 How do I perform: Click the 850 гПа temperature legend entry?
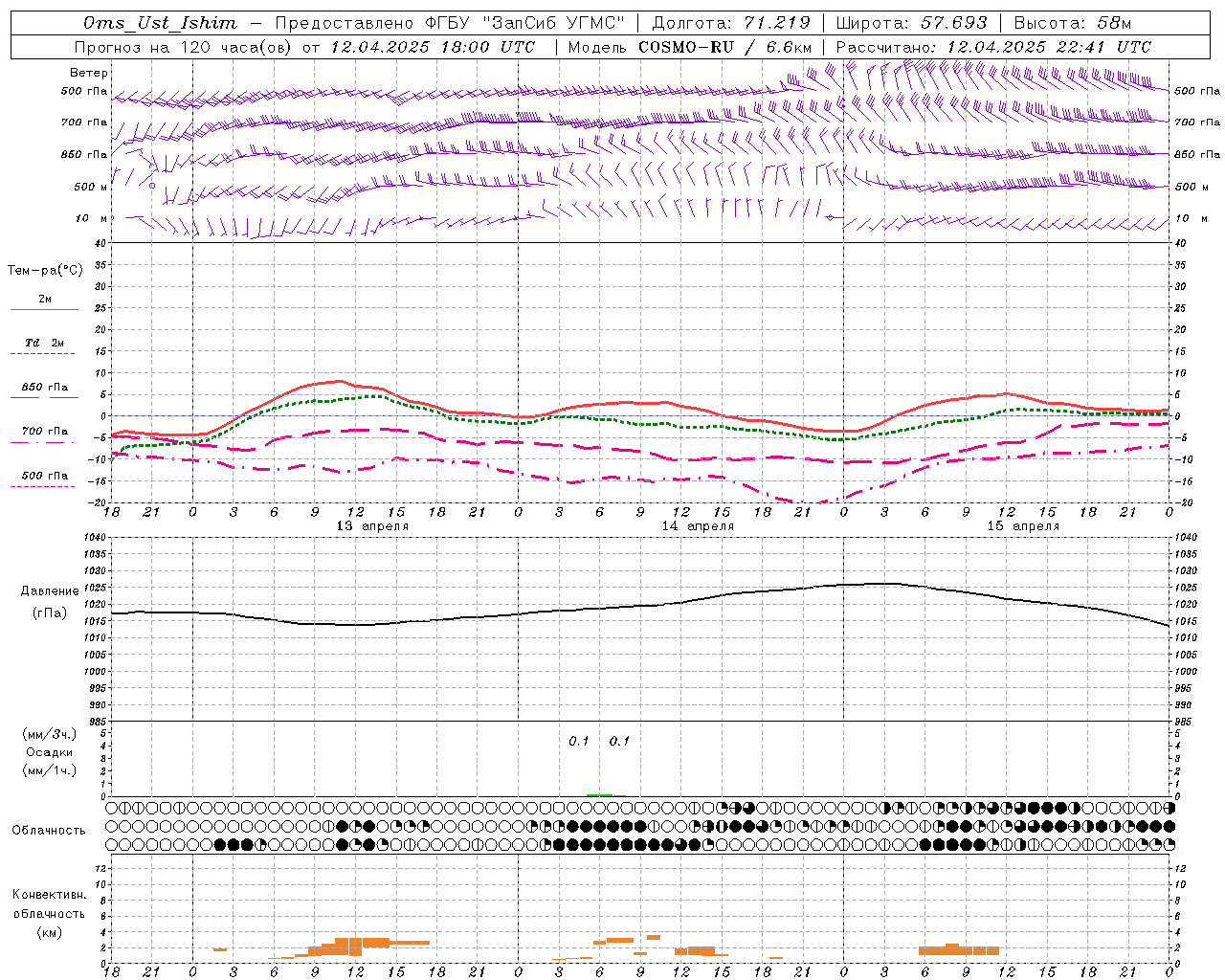45,388
